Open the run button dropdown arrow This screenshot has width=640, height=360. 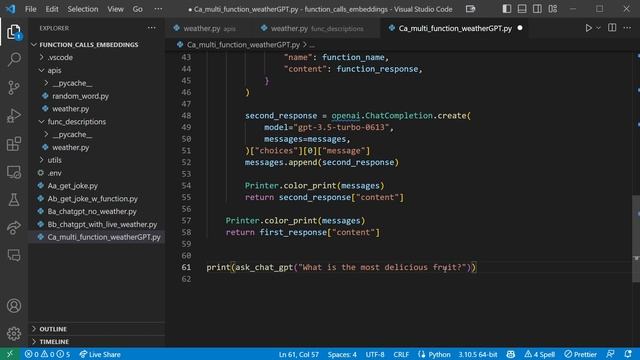point(598,28)
